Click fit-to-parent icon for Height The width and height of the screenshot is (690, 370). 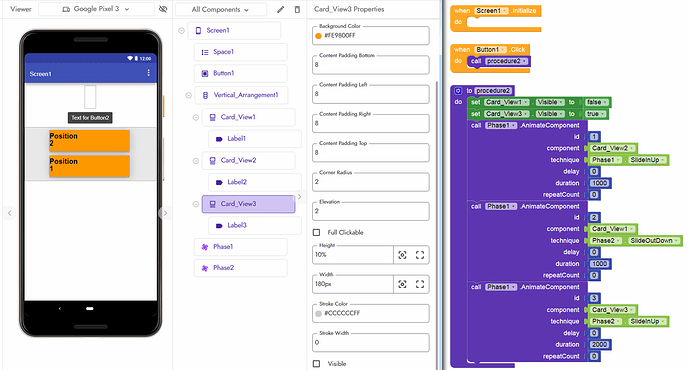(420, 255)
